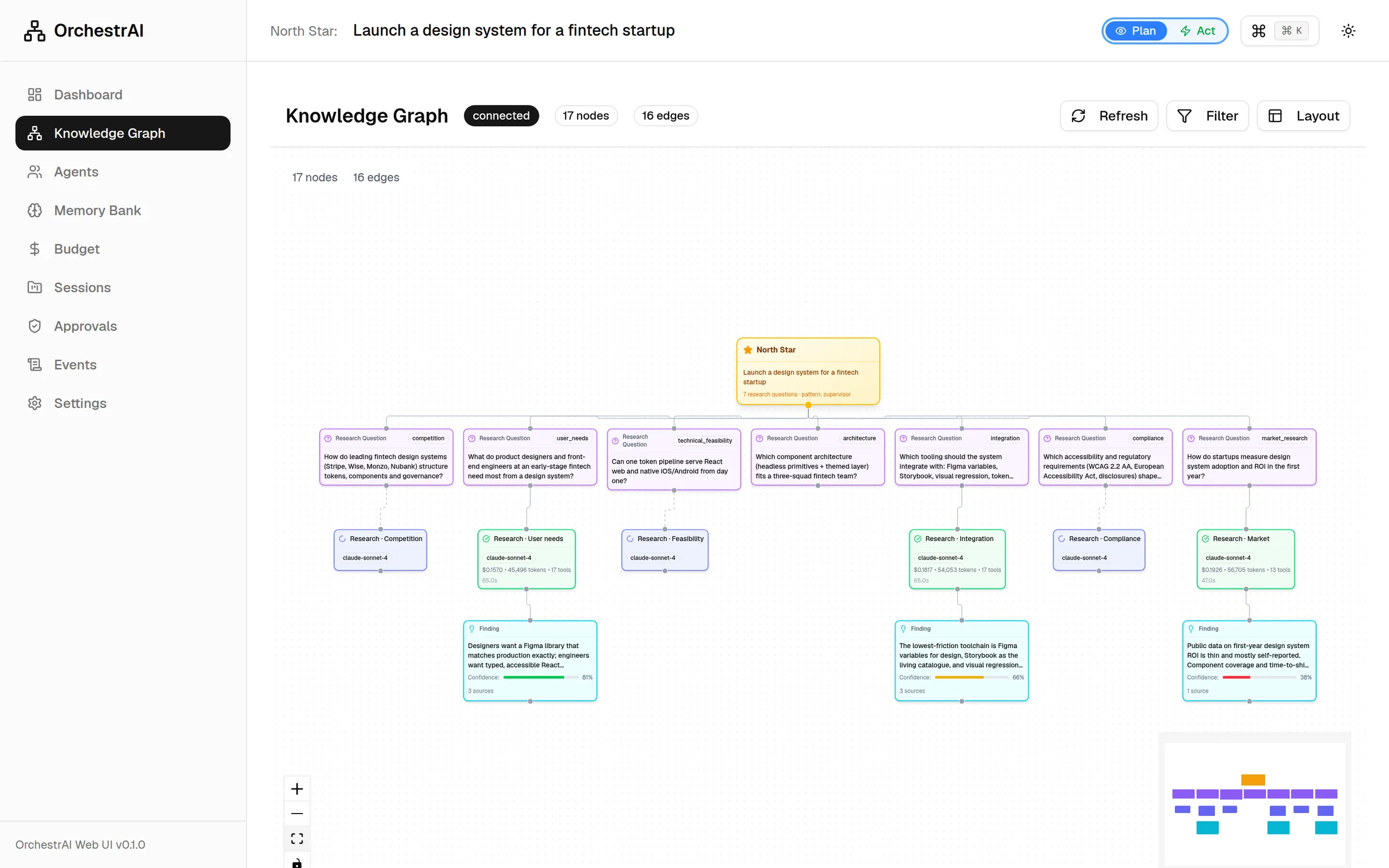The height and width of the screenshot is (868, 1389).
Task: Refresh the knowledge graph
Action: coord(1109,116)
